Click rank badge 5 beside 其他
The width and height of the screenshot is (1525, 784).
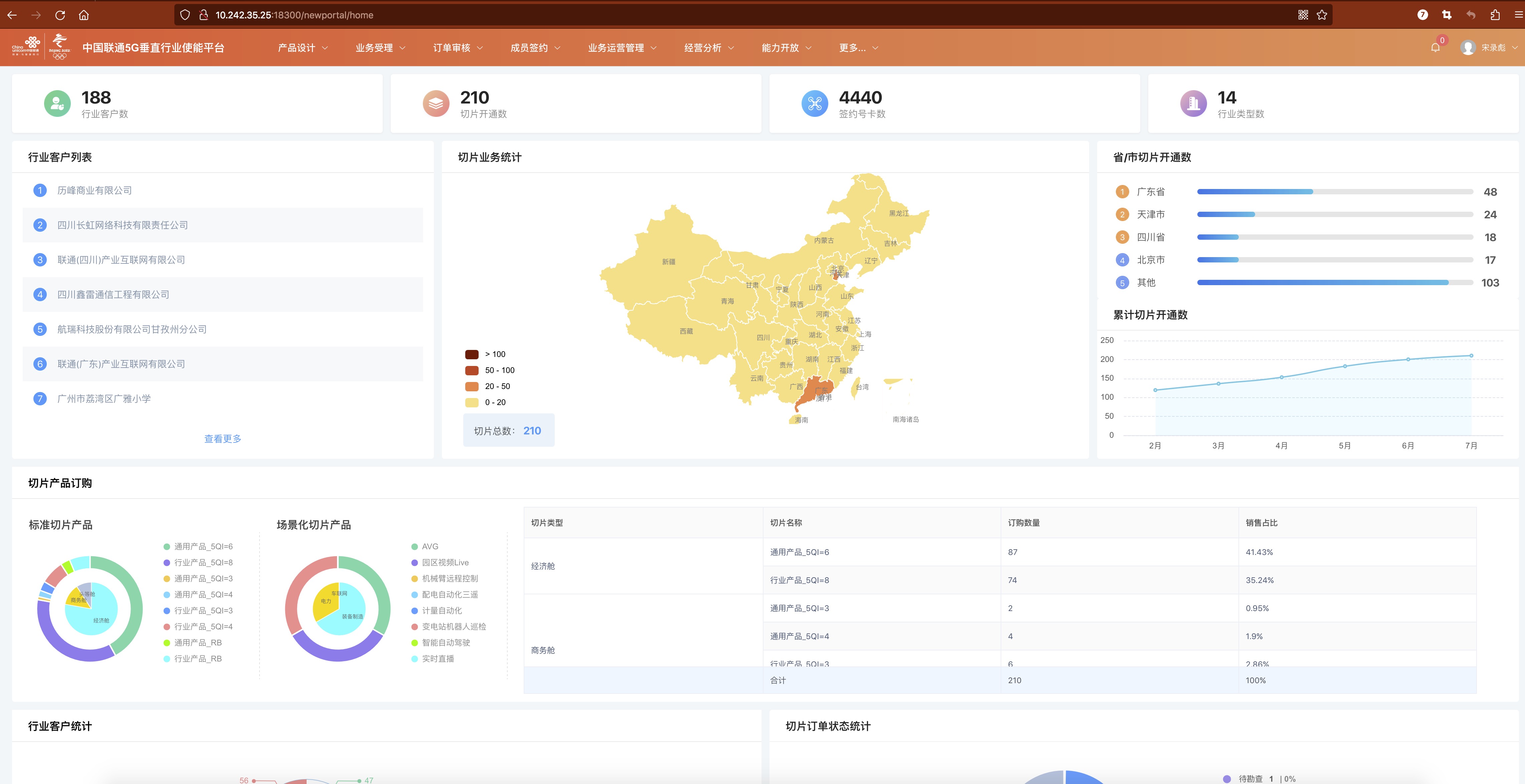point(1122,283)
